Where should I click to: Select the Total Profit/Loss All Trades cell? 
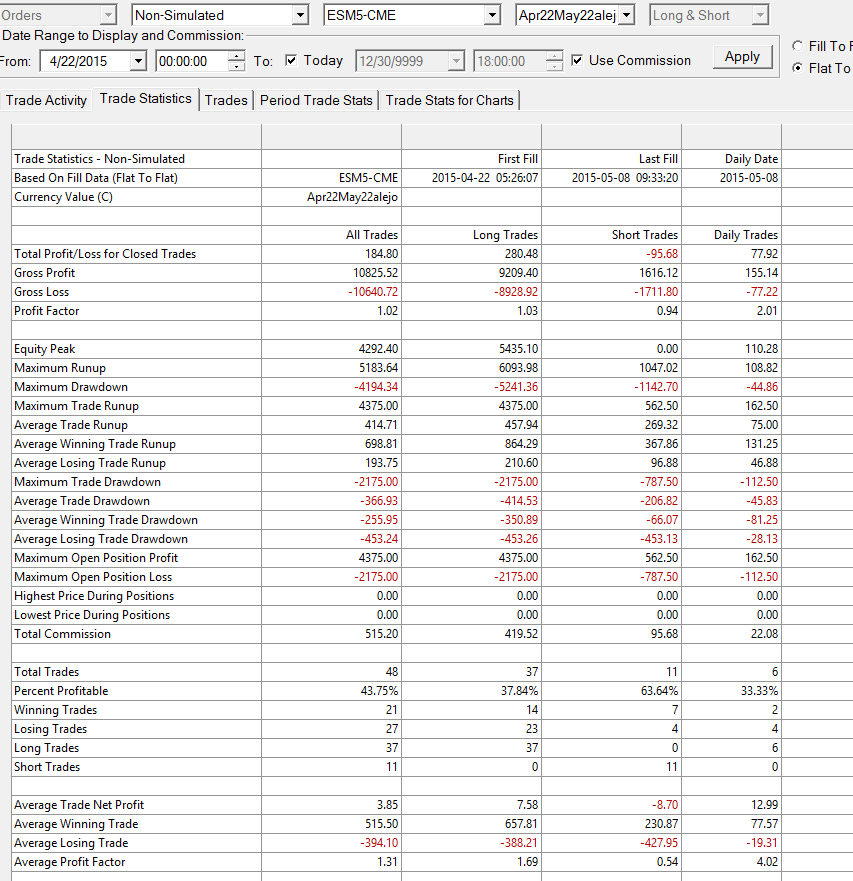pyautogui.click(x=332, y=254)
